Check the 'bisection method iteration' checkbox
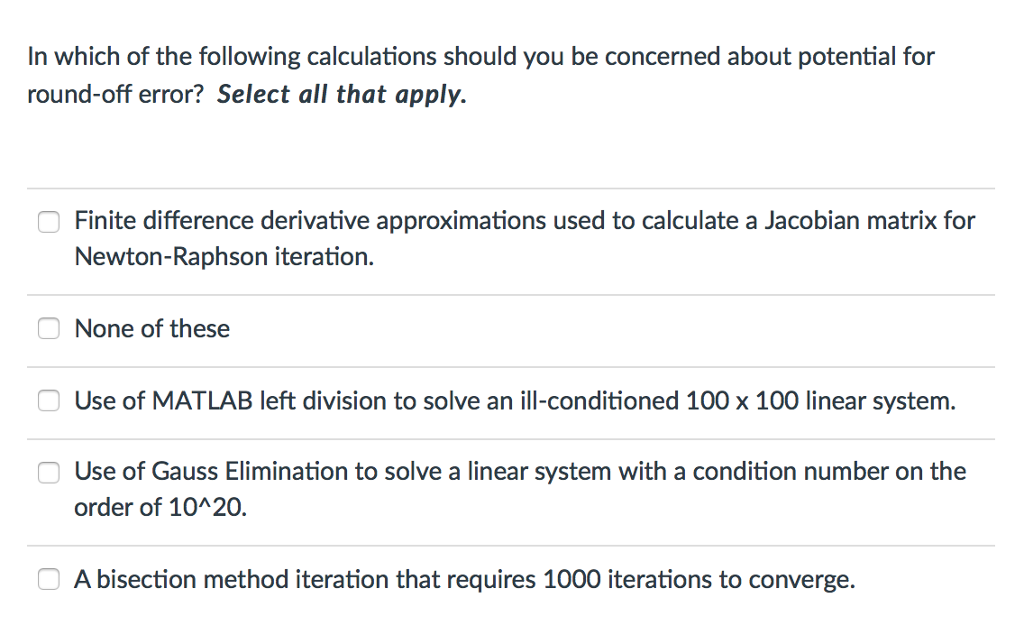Screen dimensions: 1024x644 [48, 578]
